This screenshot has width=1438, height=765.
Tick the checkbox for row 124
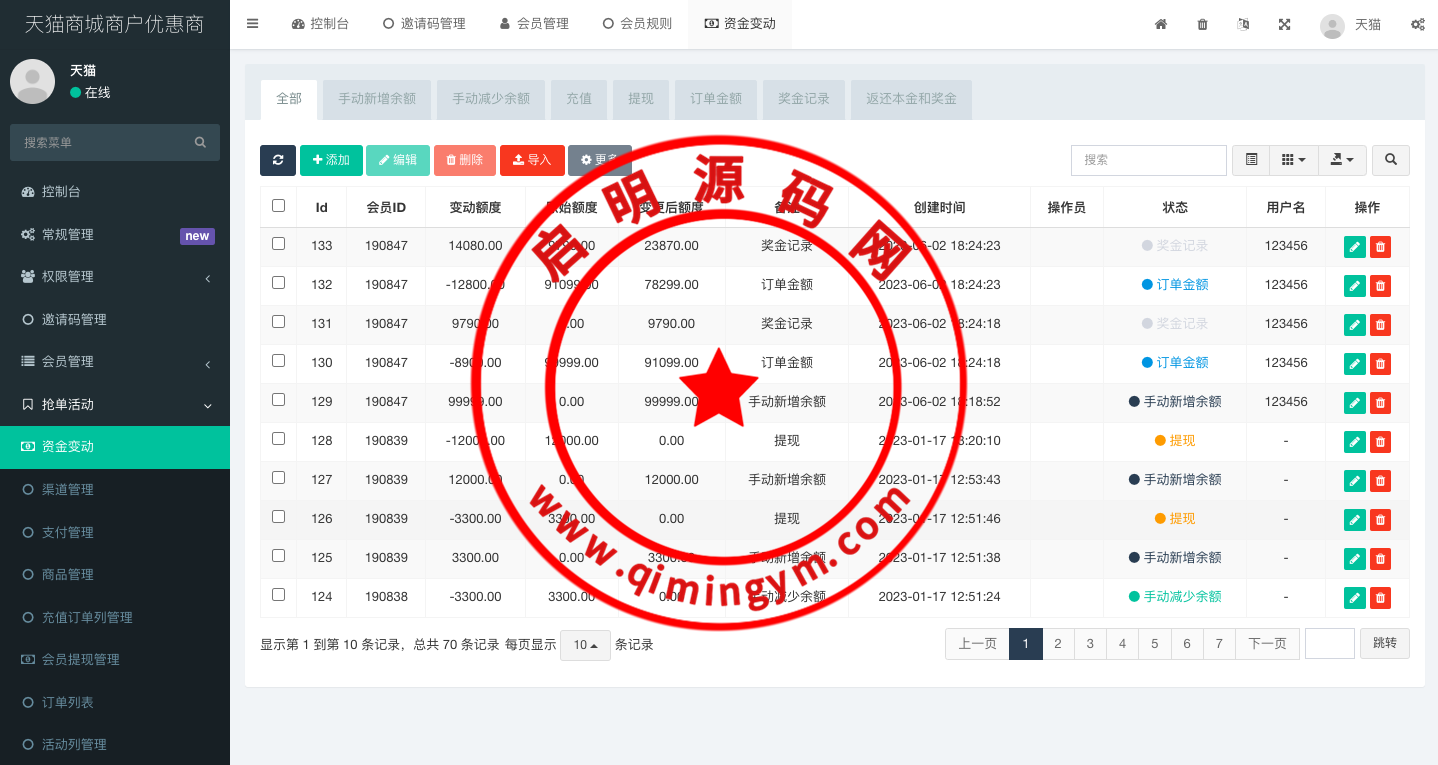point(278,595)
